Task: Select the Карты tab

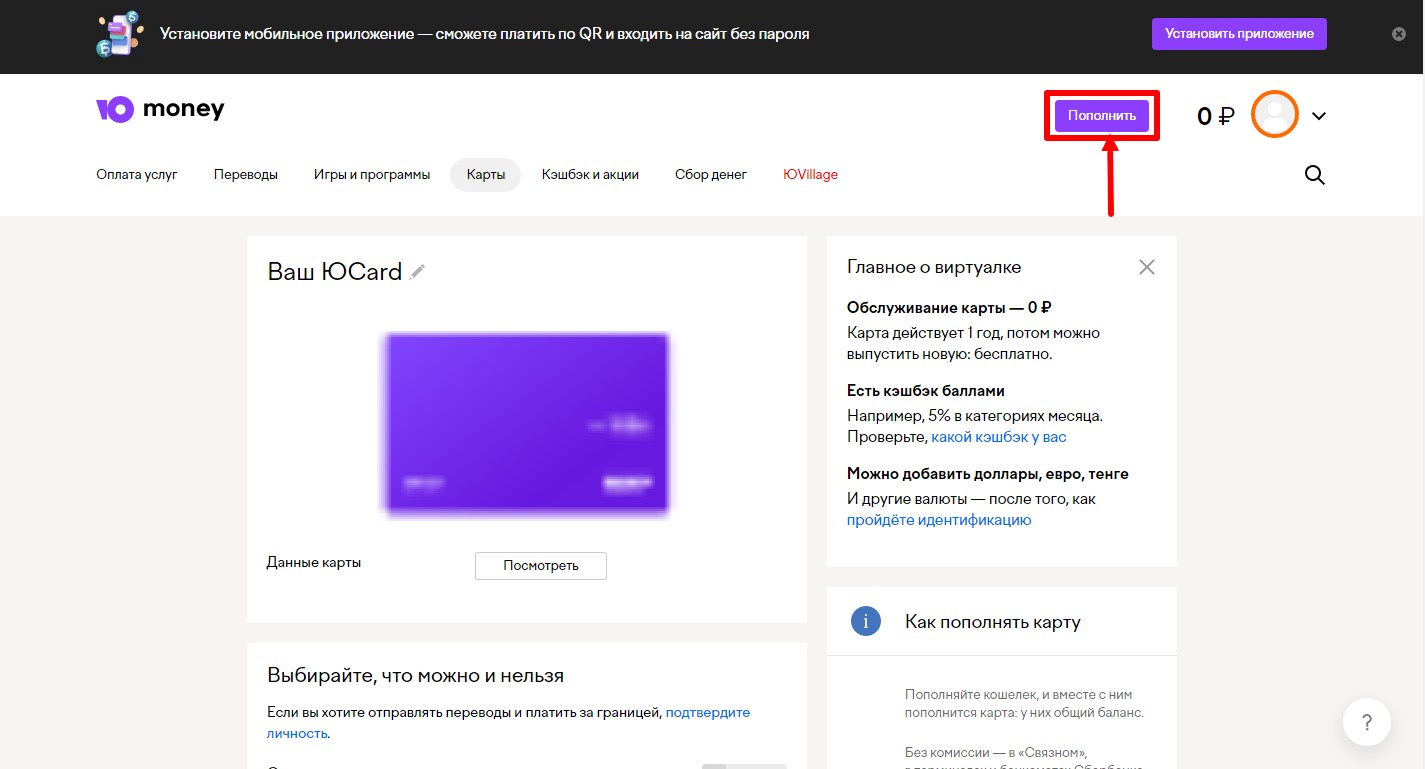Action: pos(486,174)
